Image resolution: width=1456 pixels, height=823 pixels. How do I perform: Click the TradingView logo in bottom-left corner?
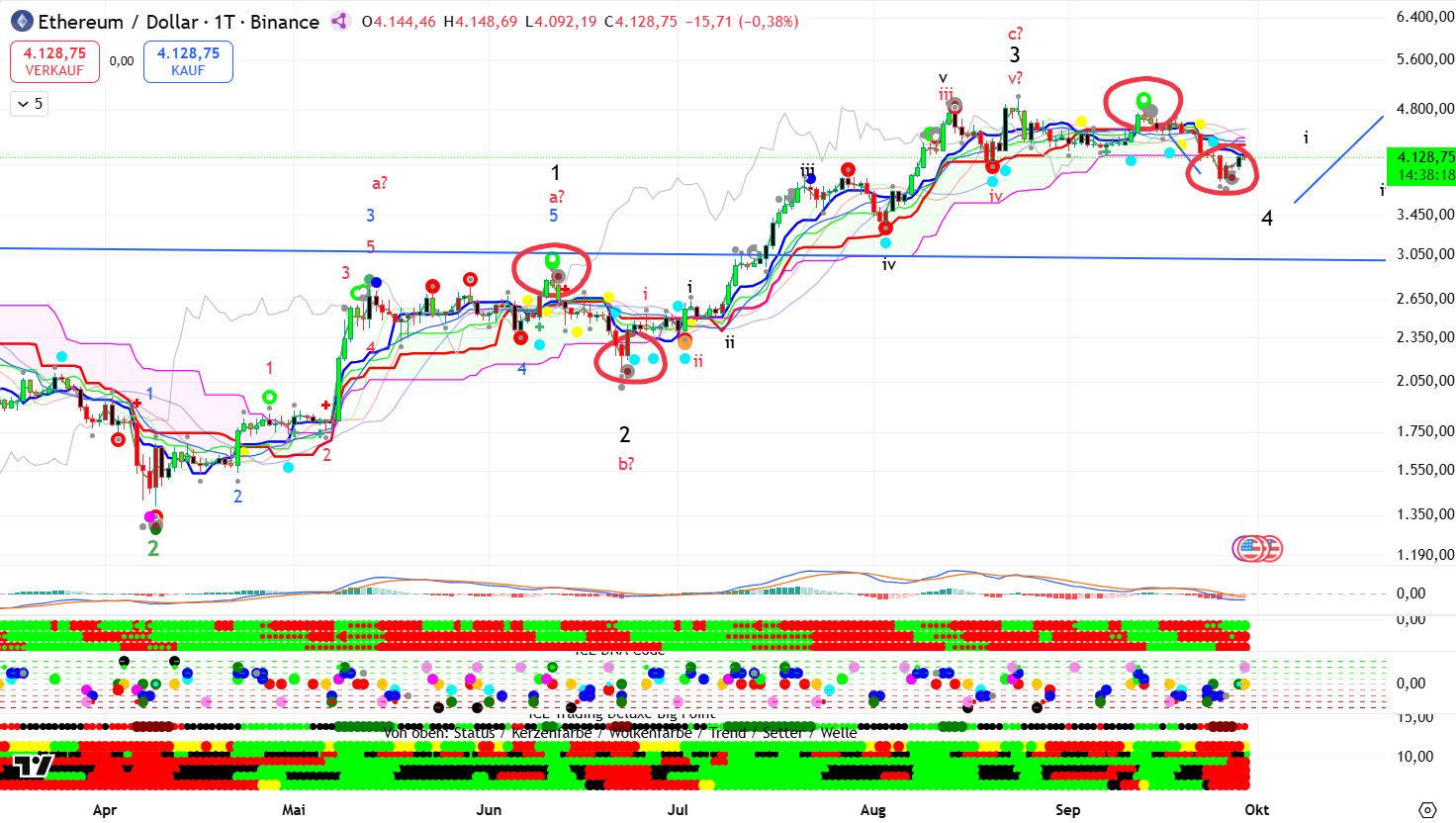click(33, 765)
